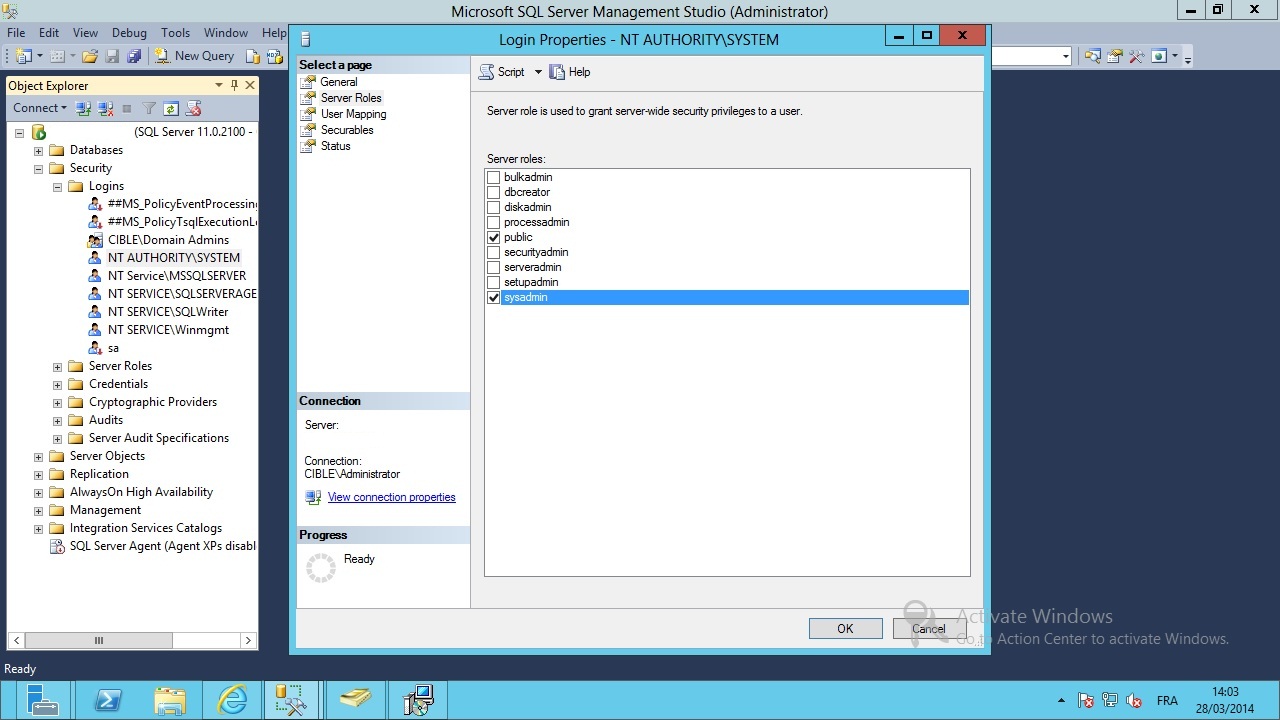
Task: Click the Analysis Services MDX Query icon
Action: click(x=273, y=56)
